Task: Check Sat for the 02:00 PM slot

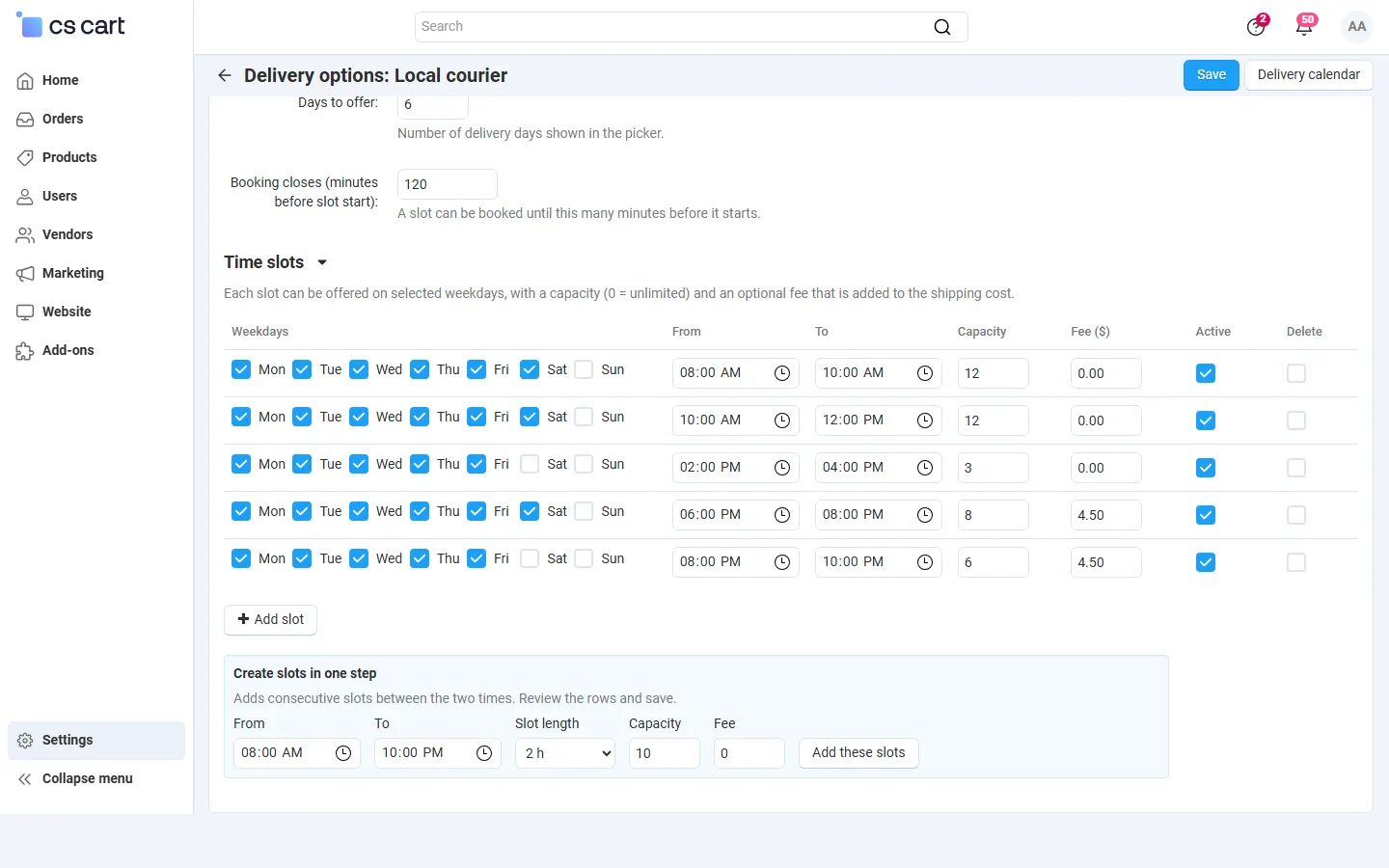Action: coord(530,464)
